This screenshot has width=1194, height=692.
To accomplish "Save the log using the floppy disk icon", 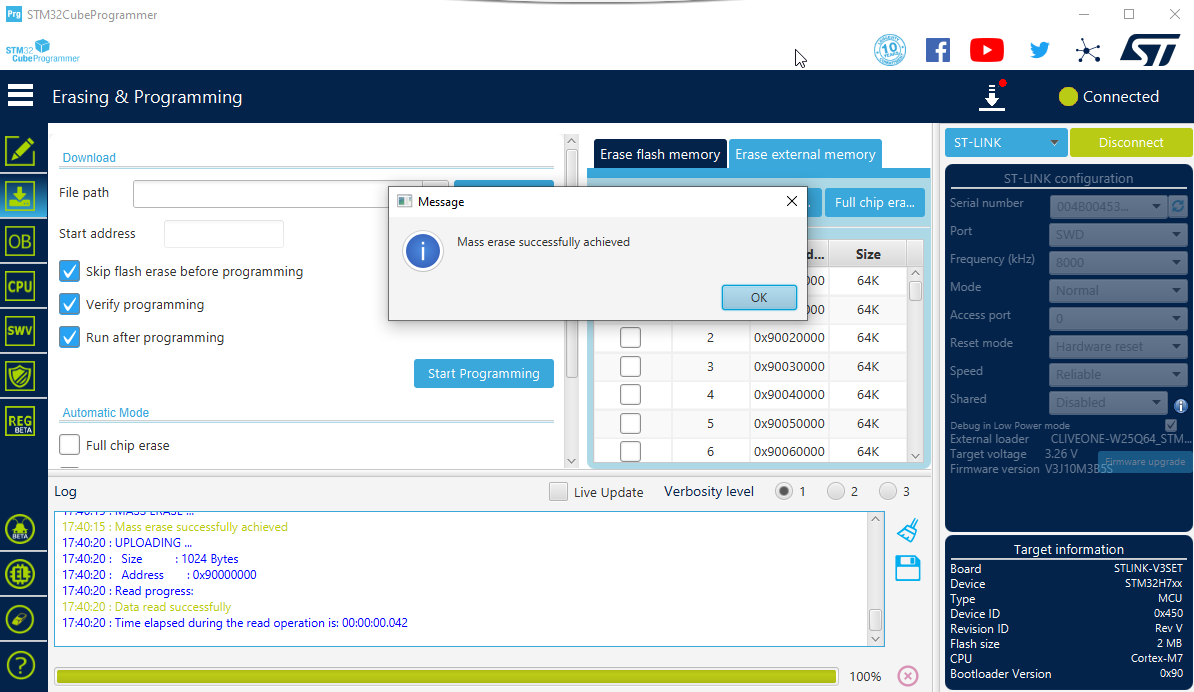I will pos(907,567).
